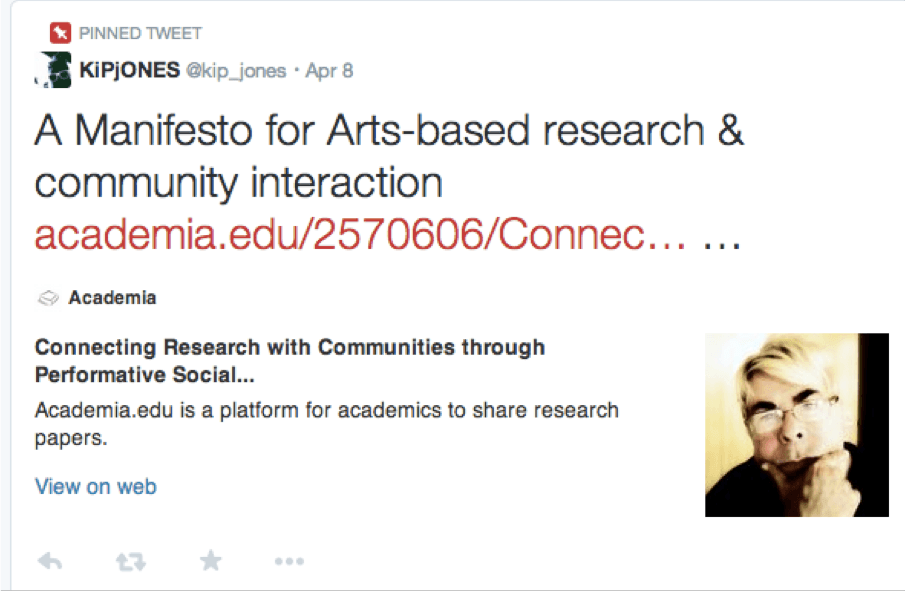Screen dimensions: 905x591
Task: Click the Academia source label
Action: (x=113, y=298)
